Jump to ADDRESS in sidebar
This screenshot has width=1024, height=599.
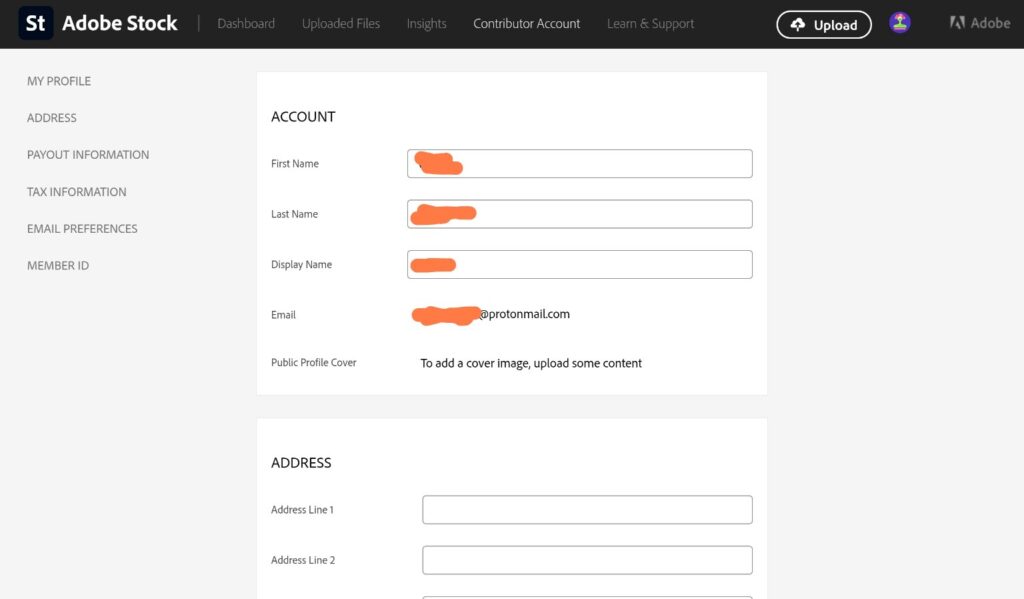point(52,118)
